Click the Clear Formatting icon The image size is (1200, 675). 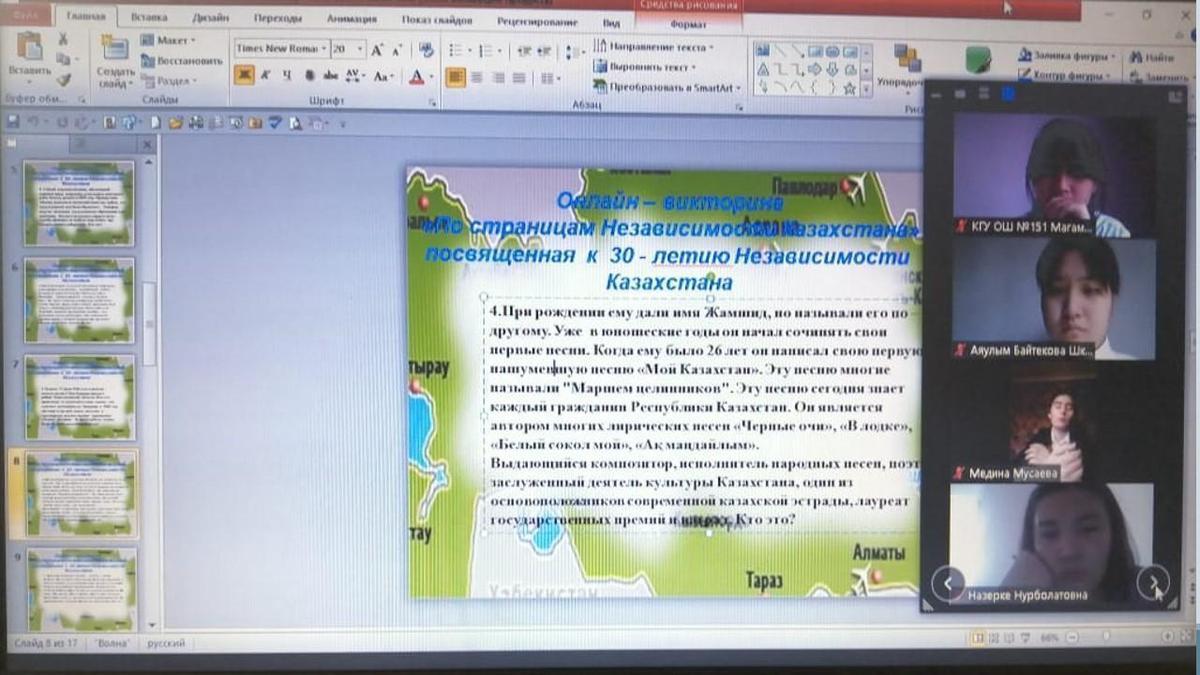coord(427,49)
